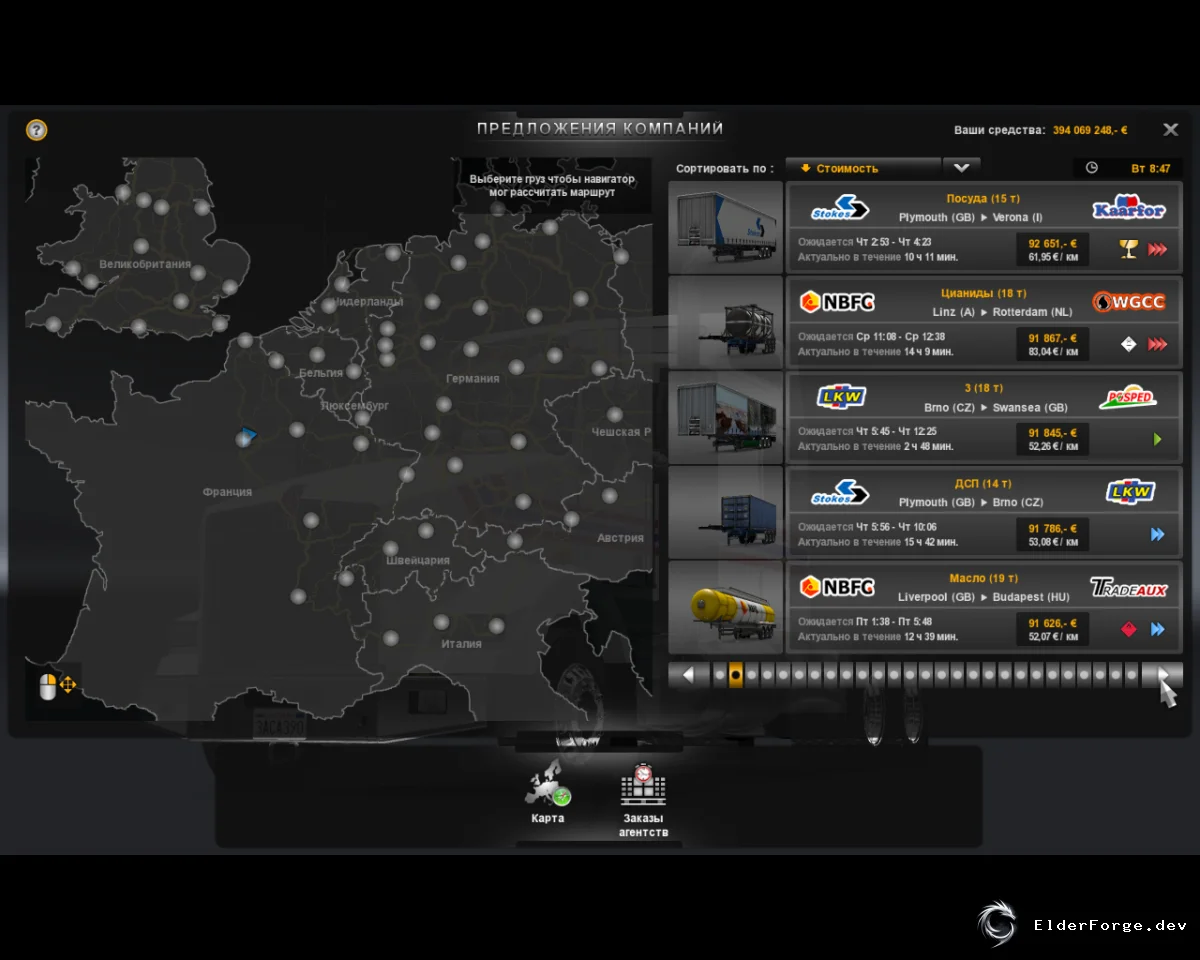Click the Posped destination company logo
The width and height of the screenshot is (1200, 960).
click(x=1128, y=397)
